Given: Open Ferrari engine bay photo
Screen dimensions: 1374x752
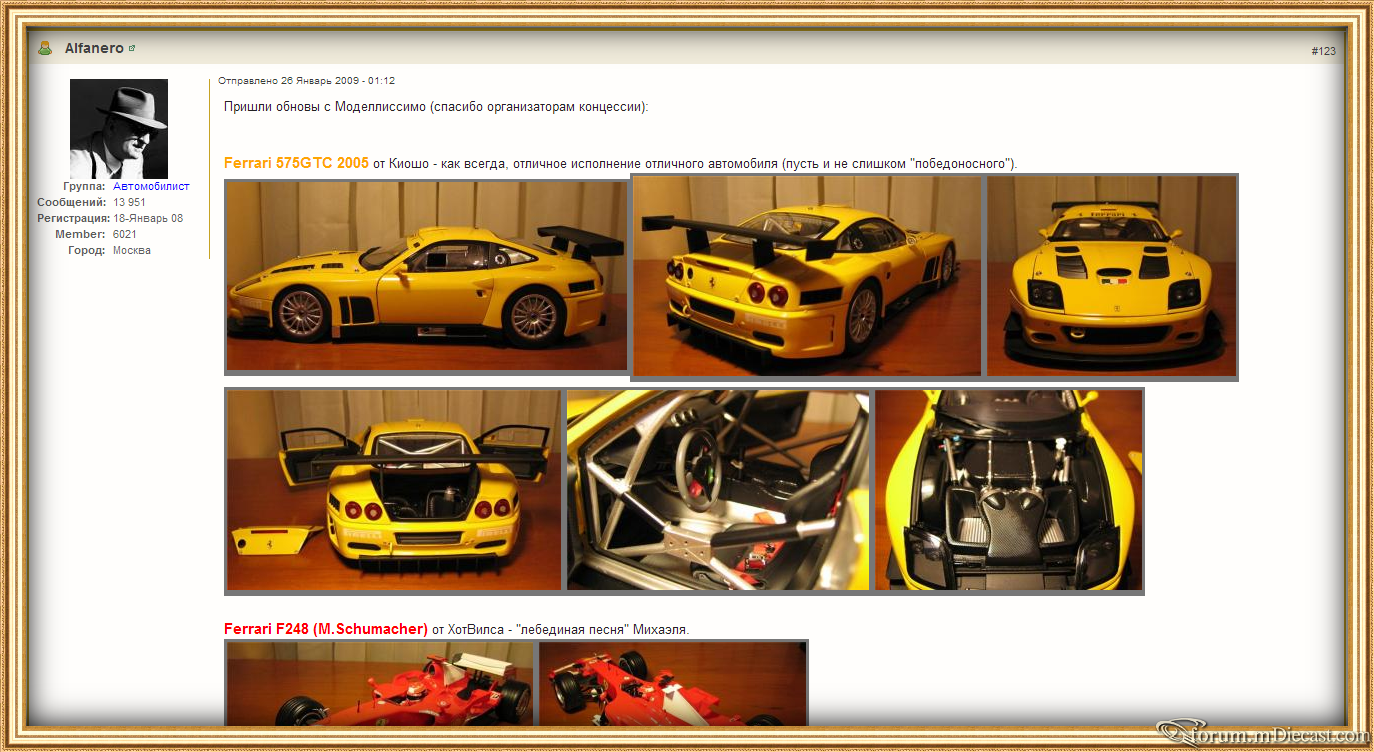Looking at the screenshot, I should (x=1009, y=490).
